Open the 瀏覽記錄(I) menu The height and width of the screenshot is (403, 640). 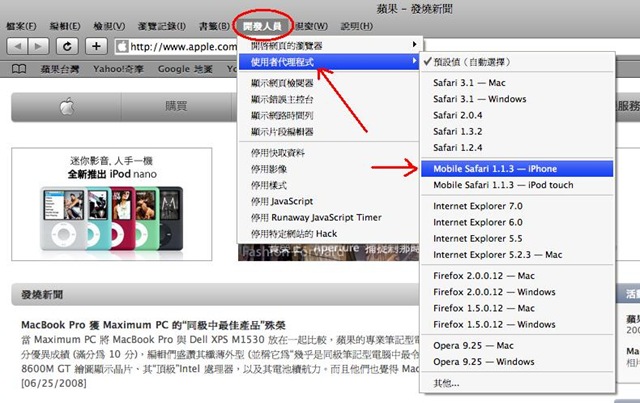162,26
